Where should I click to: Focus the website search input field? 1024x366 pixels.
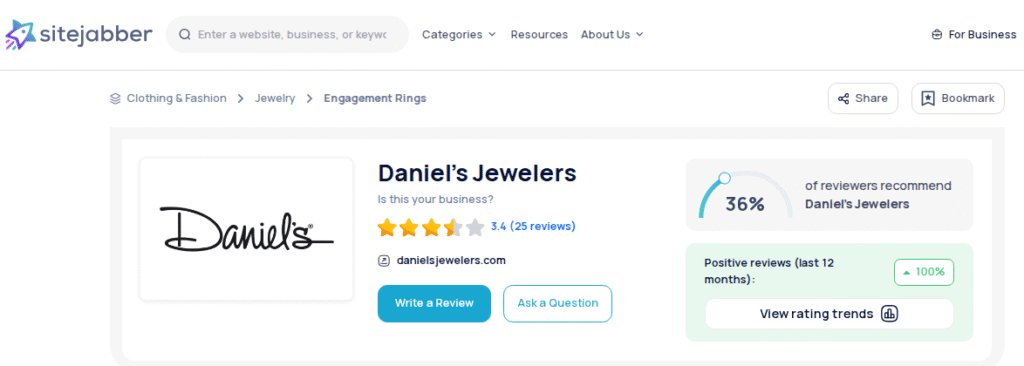[x=292, y=35]
